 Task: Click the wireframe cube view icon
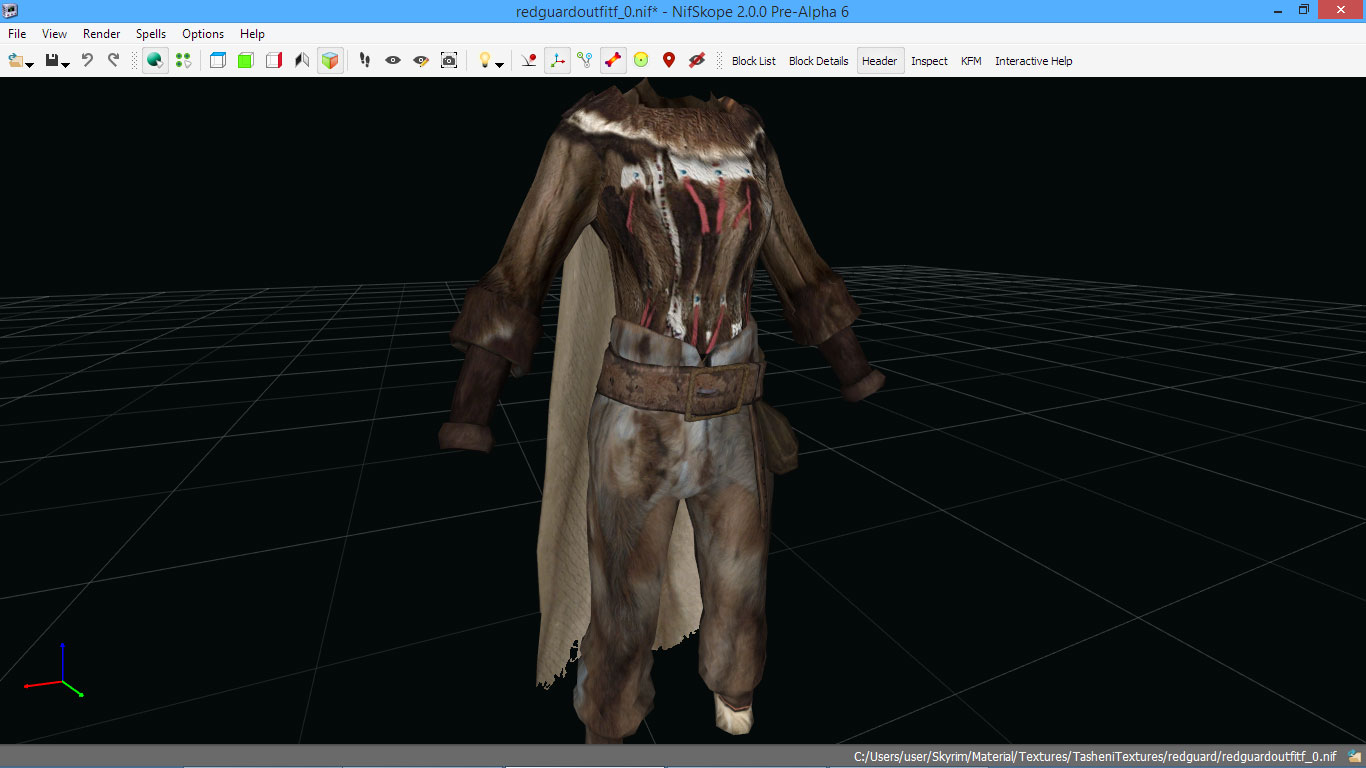[x=217, y=61]
